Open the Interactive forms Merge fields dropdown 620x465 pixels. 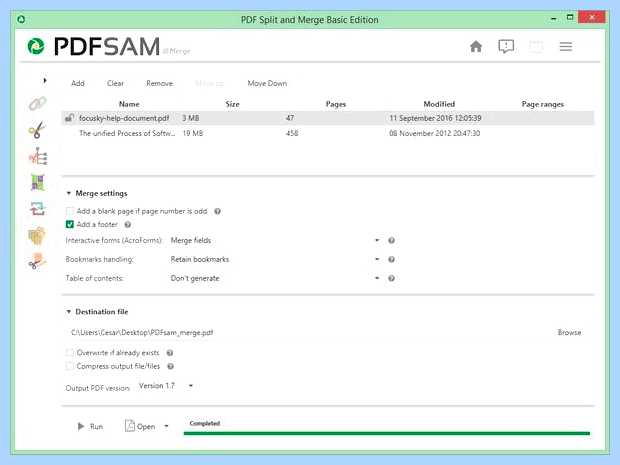point(275,240)
